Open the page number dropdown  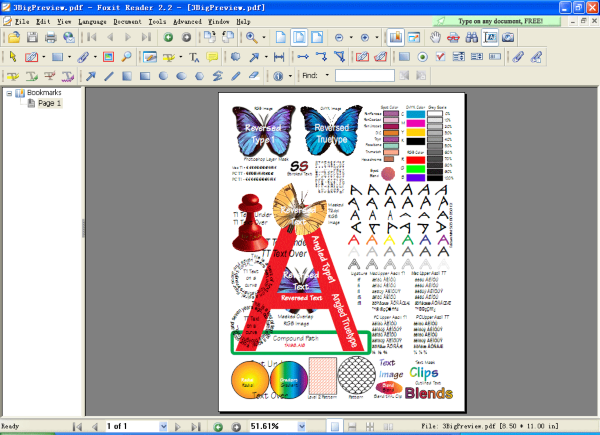pos(161,427)
